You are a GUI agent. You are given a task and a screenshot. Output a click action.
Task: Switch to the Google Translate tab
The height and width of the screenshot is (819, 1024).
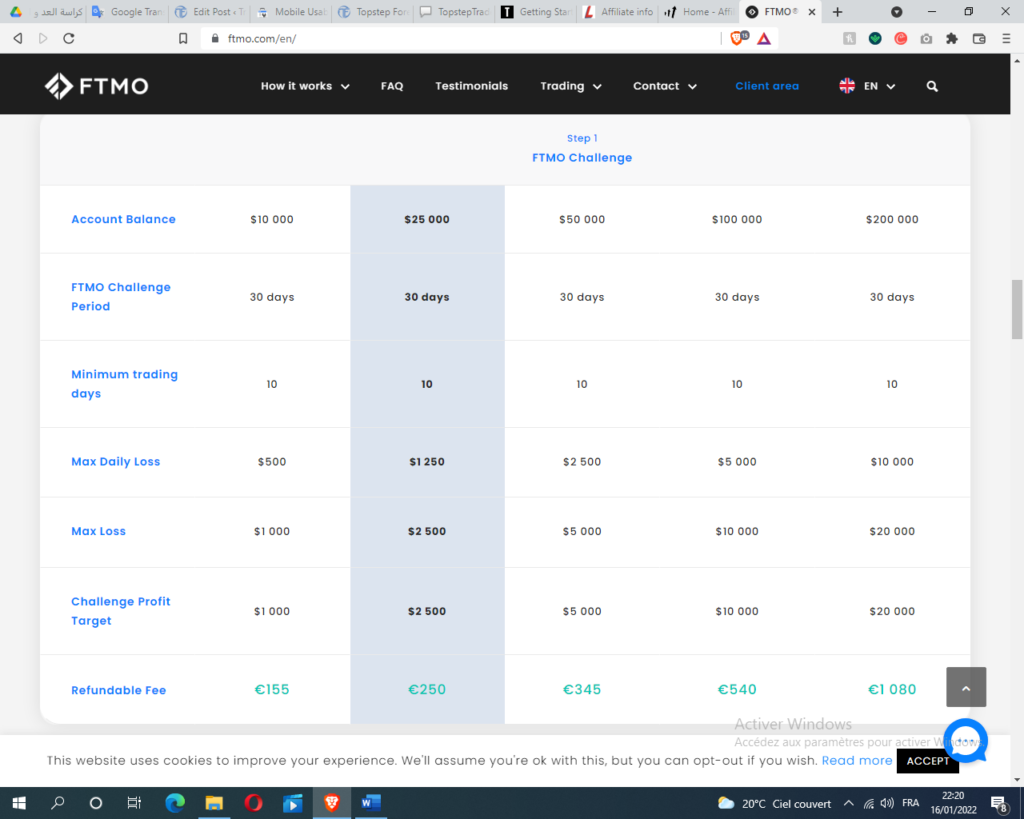[x=129, y=12]
